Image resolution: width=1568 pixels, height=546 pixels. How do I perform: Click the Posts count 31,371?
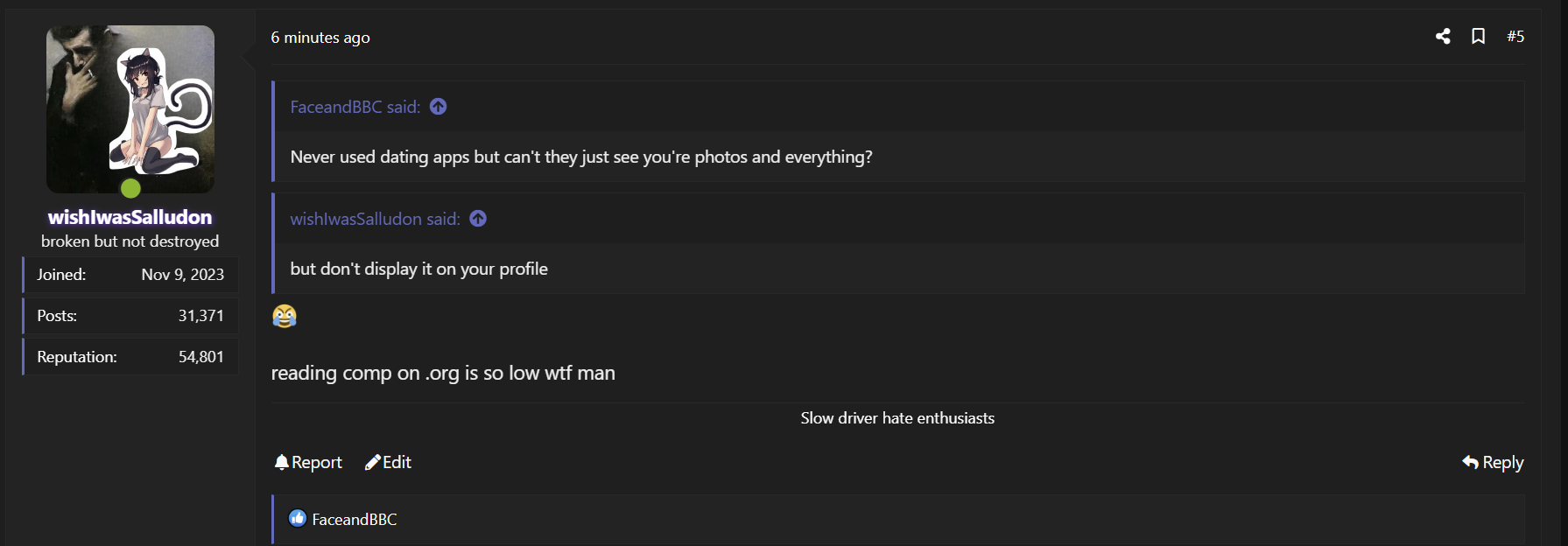(200, 316)
